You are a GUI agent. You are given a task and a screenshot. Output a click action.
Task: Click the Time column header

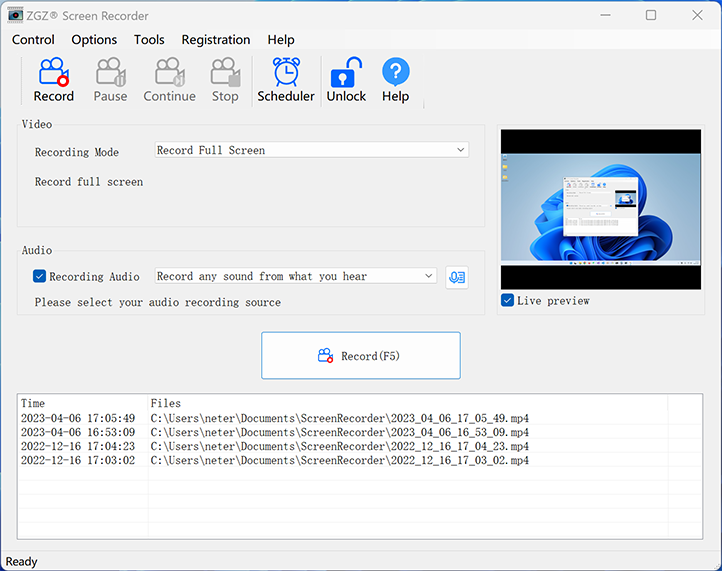pos(83,403)
